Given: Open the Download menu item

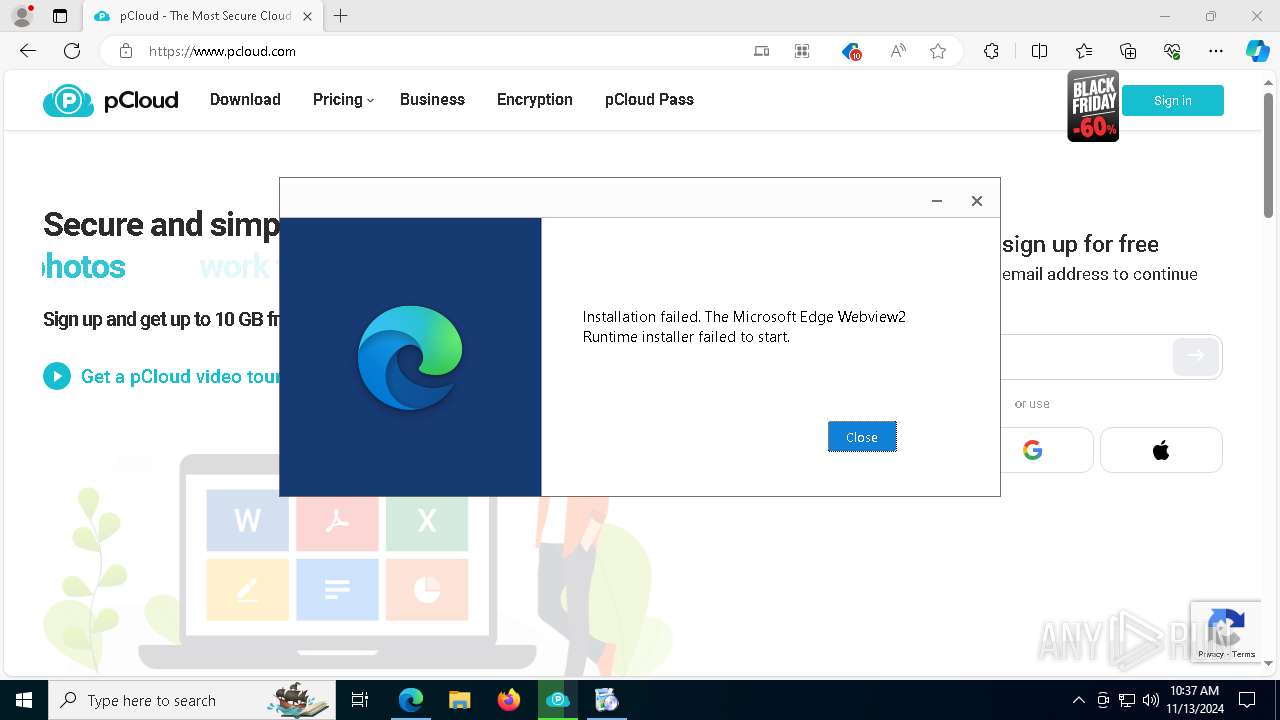Looking at the screenshot, I should click(245, 99).
